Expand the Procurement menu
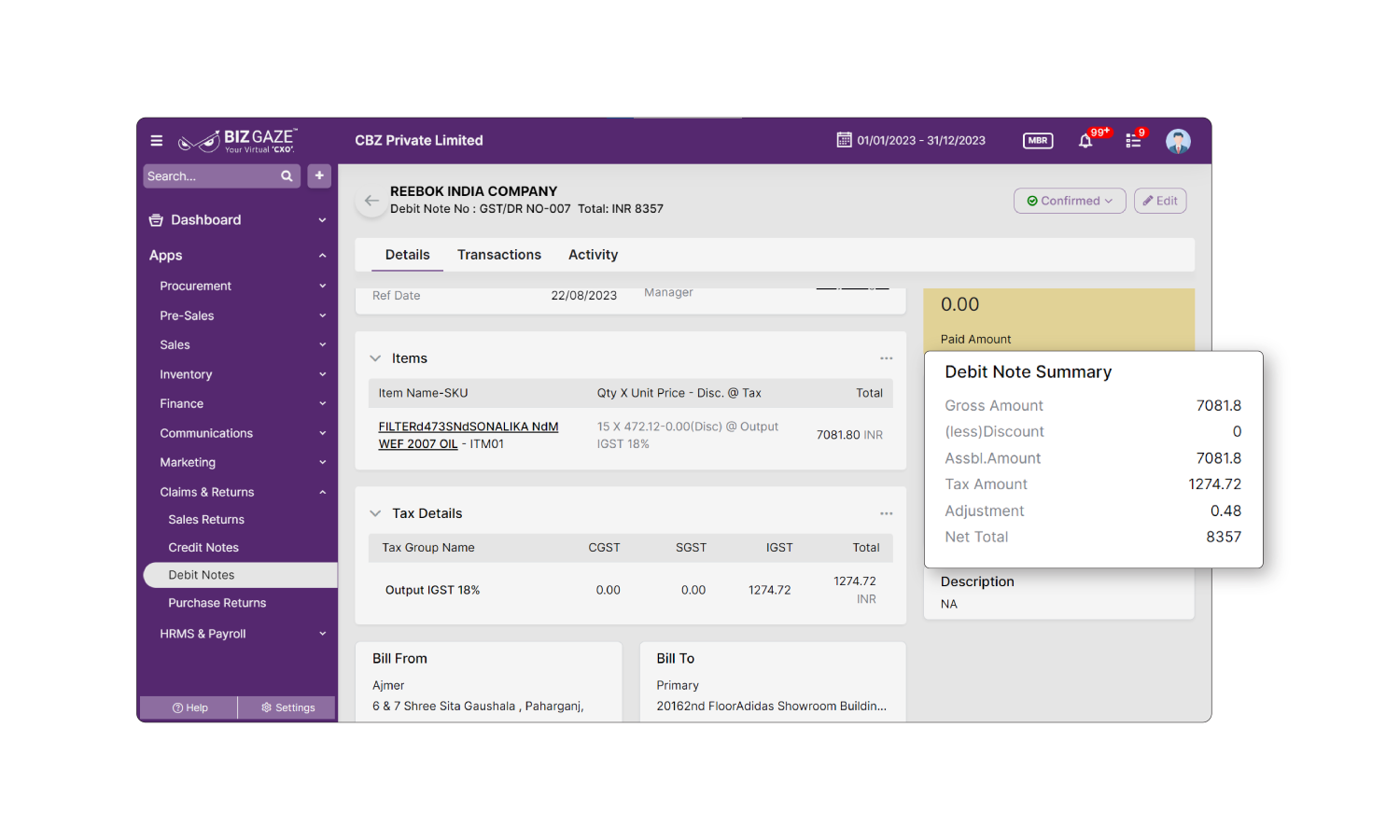1400x840 pixels. click(322, 287)
